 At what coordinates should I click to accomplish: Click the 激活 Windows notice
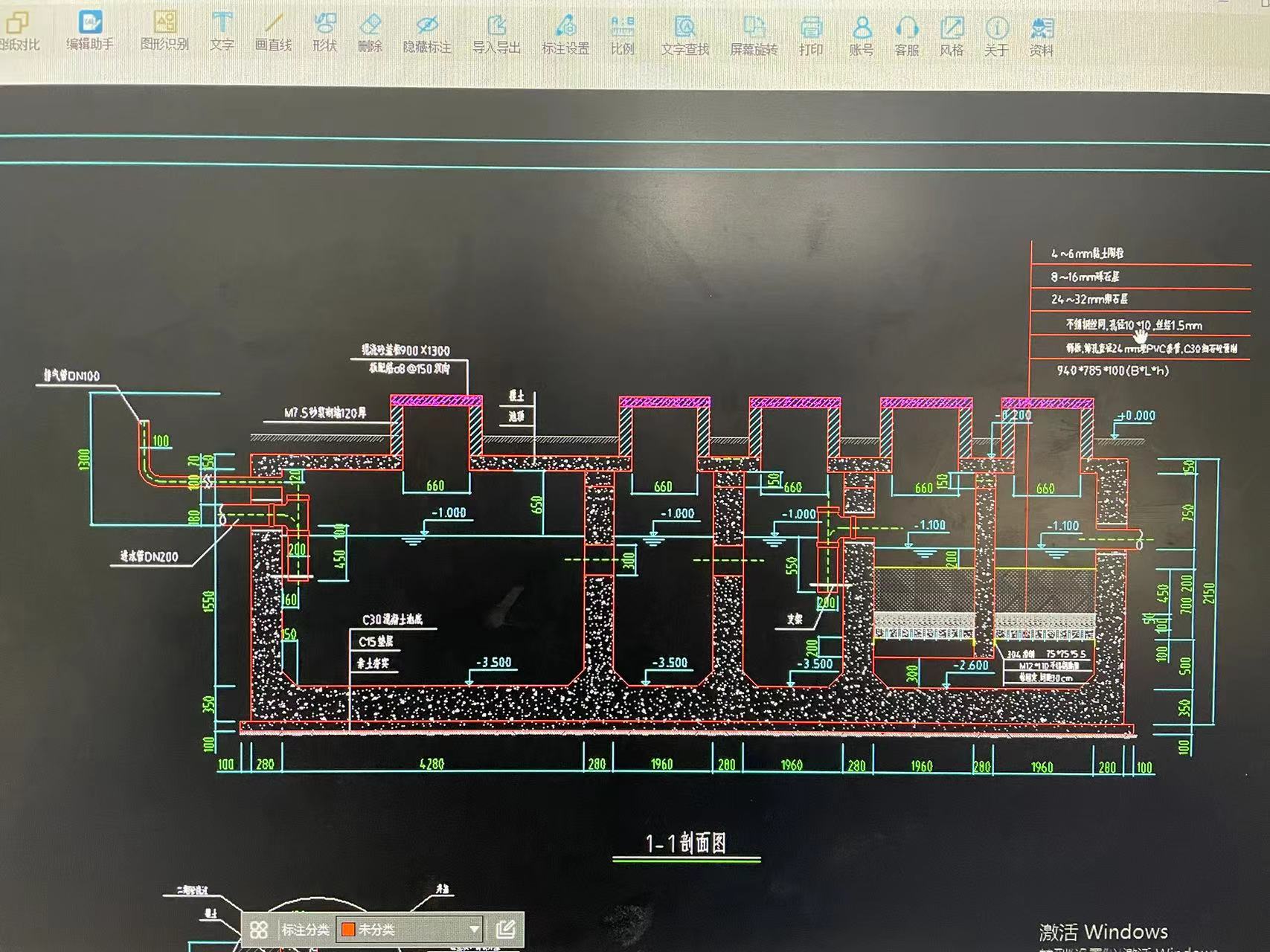1103,932
